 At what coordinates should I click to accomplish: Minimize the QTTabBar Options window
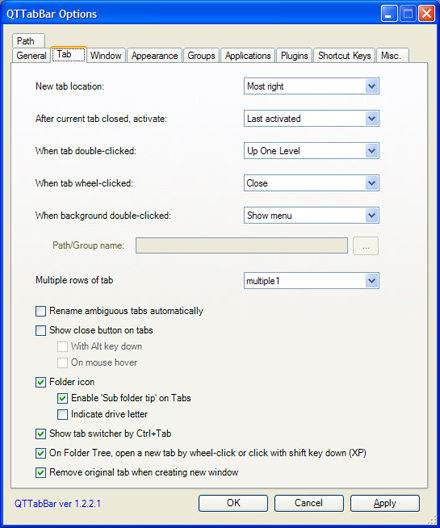(389, 14)
